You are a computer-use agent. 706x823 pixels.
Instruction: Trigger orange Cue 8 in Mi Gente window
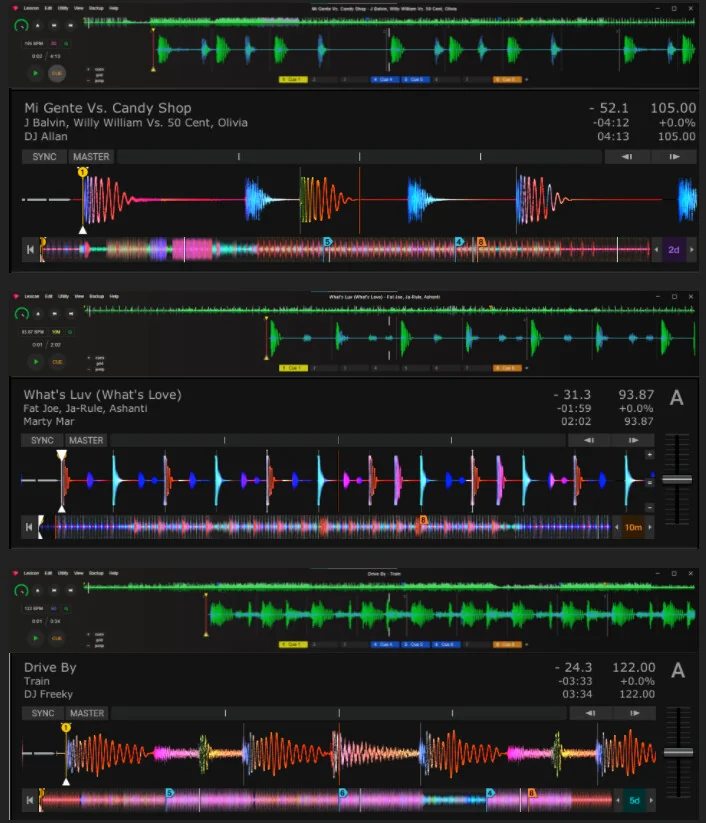pyautogui.click(x=507, y=79)
